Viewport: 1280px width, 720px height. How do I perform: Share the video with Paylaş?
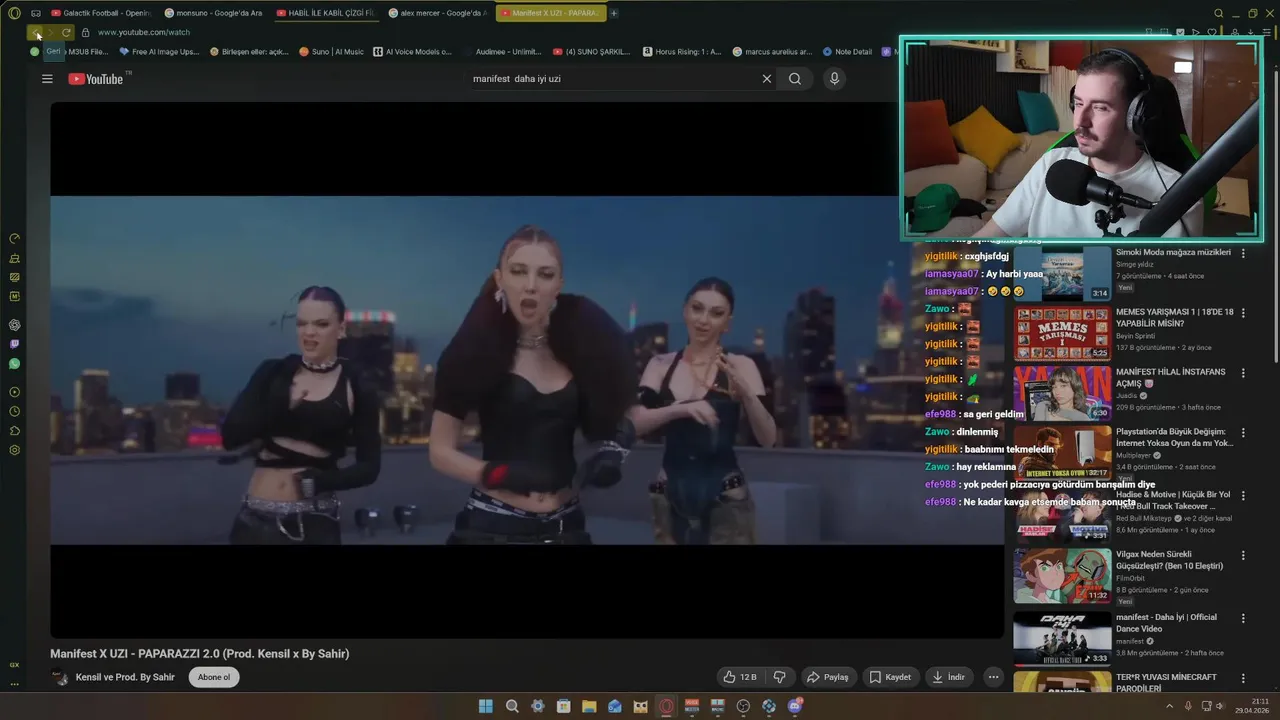pos(828,677)
